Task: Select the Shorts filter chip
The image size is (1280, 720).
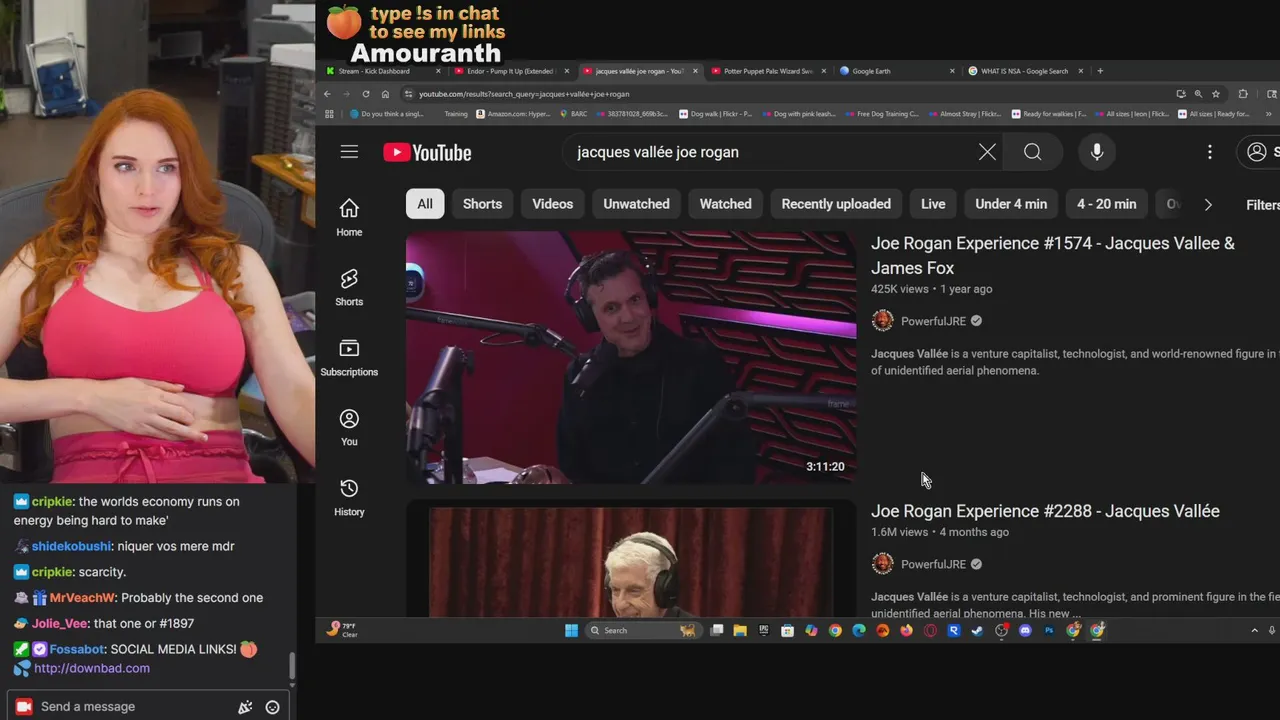Action: pos(482,204)
